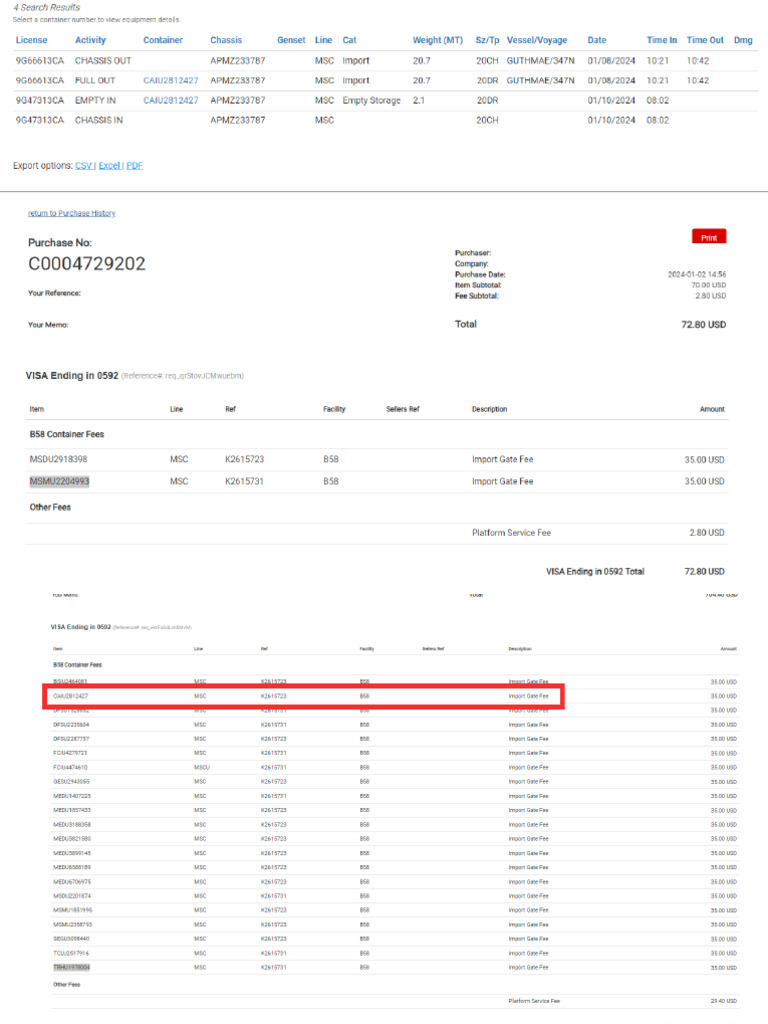
Task: Sort by Time In column header
Action: [661, 41]
